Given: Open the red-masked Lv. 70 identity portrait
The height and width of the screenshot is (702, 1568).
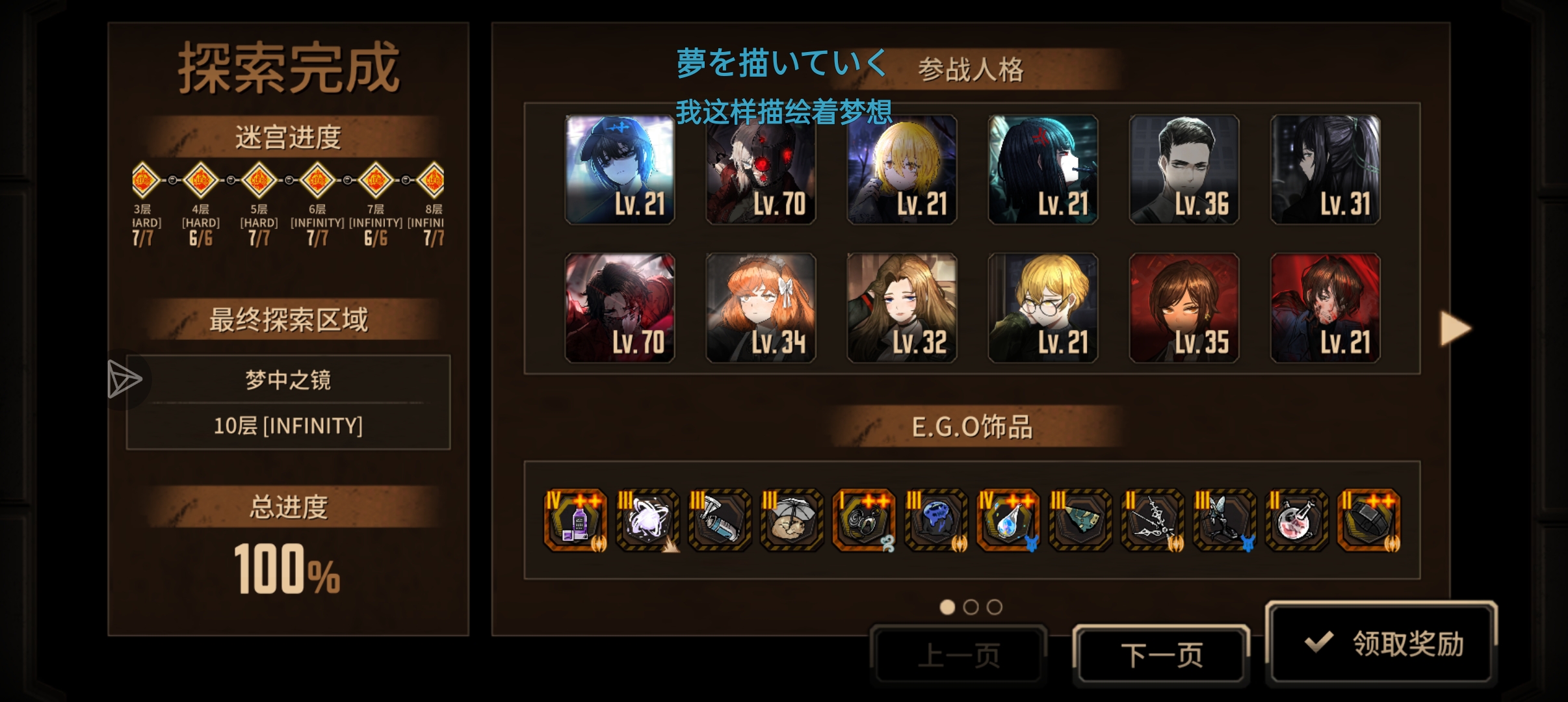Looking at the screenshot, I should (761, 170).
